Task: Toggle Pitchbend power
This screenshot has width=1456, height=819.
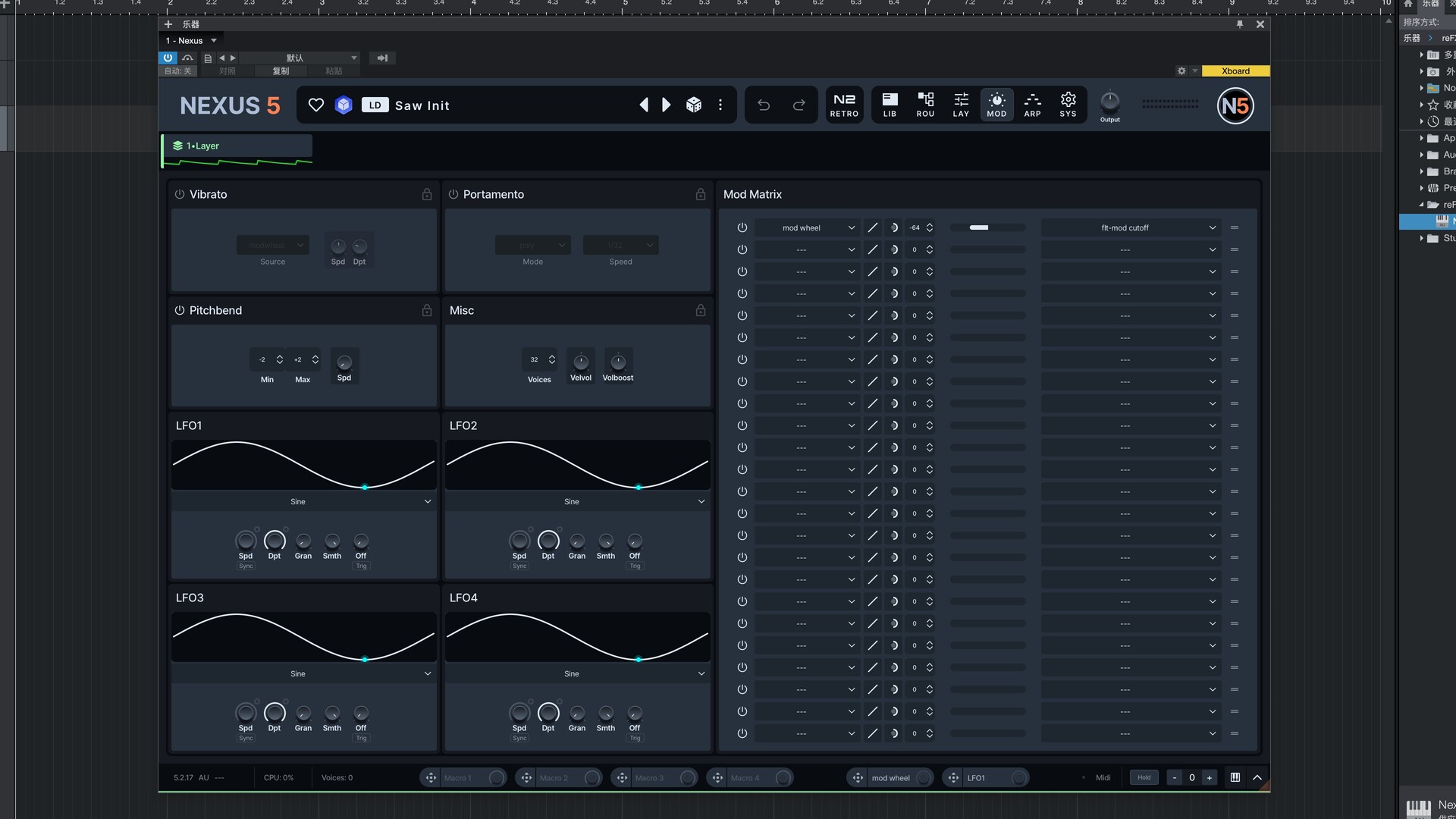Action: coord(180,310)
